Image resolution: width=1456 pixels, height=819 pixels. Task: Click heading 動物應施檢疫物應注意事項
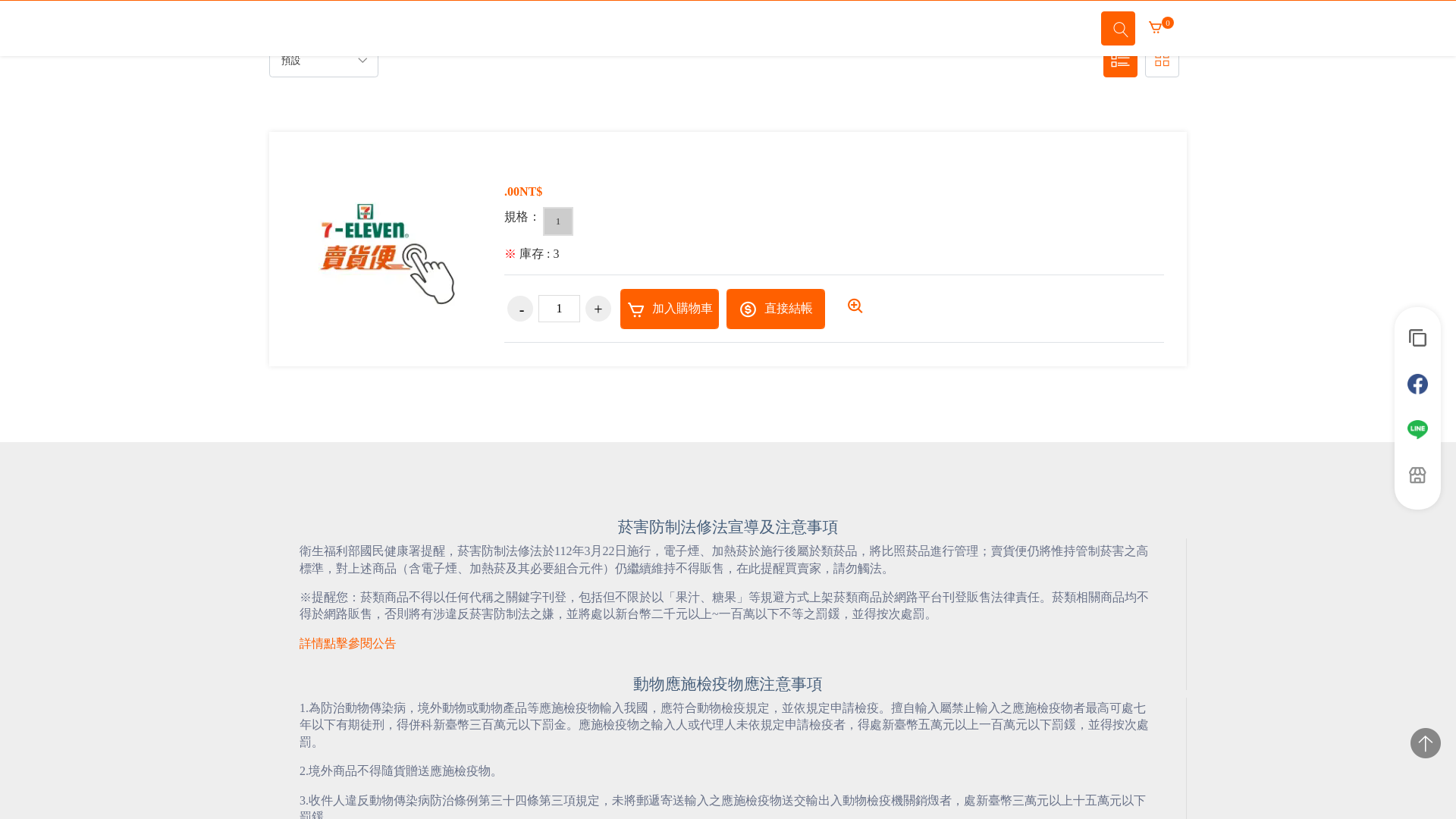(x=728, y=684)
